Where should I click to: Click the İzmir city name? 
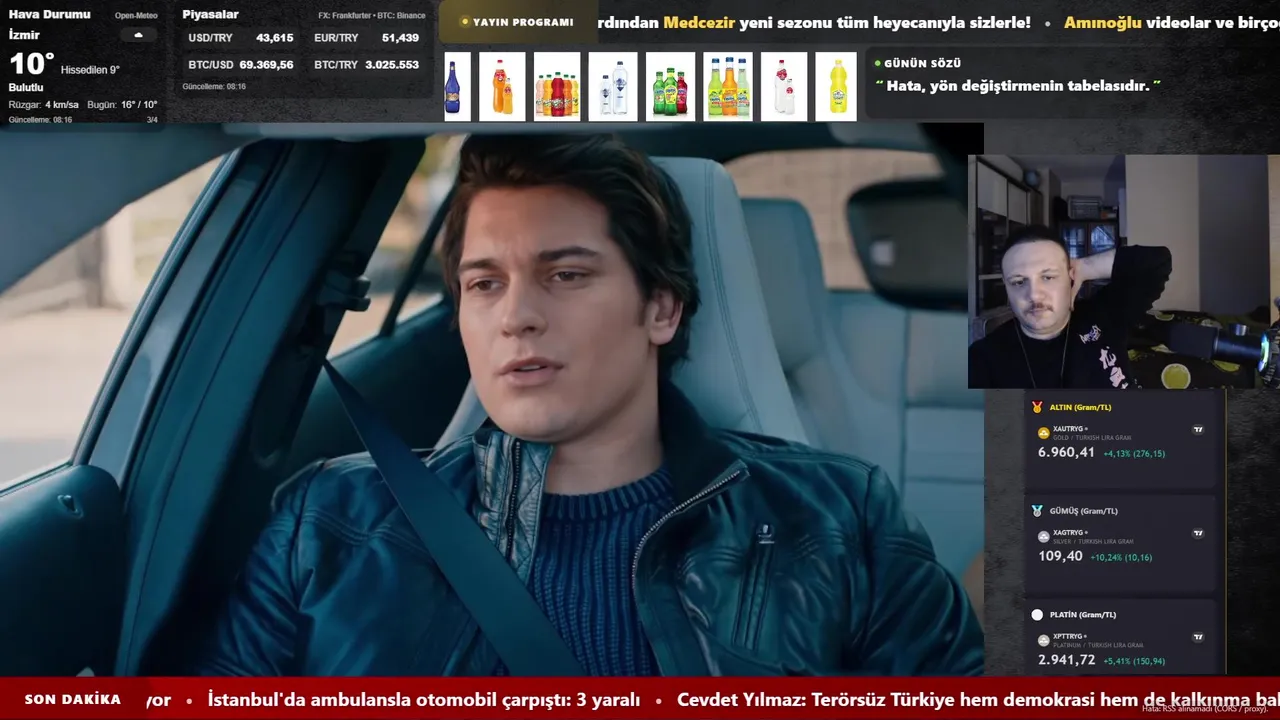[x=25, y=35]
